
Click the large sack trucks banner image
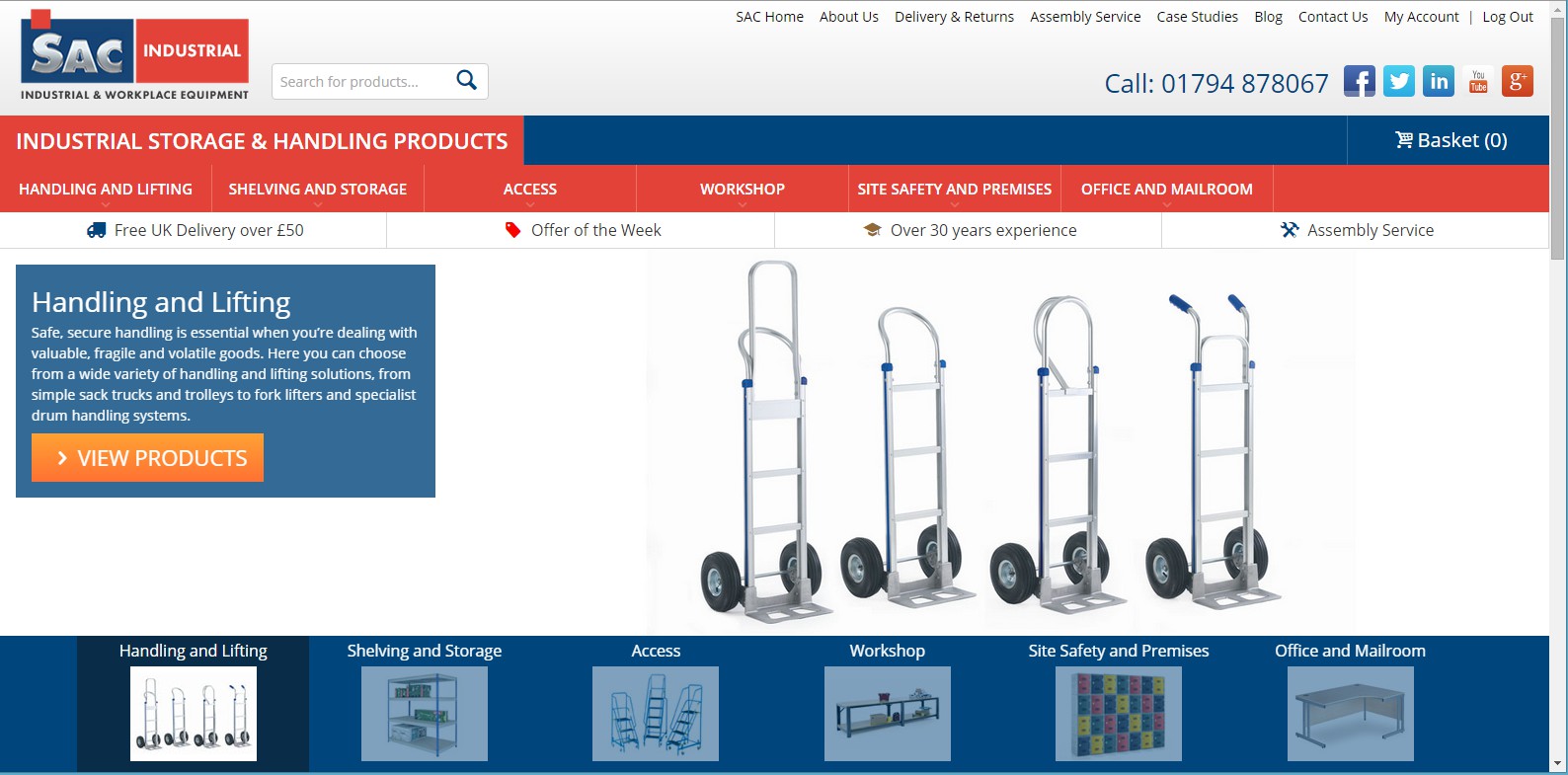(1000, 442)
